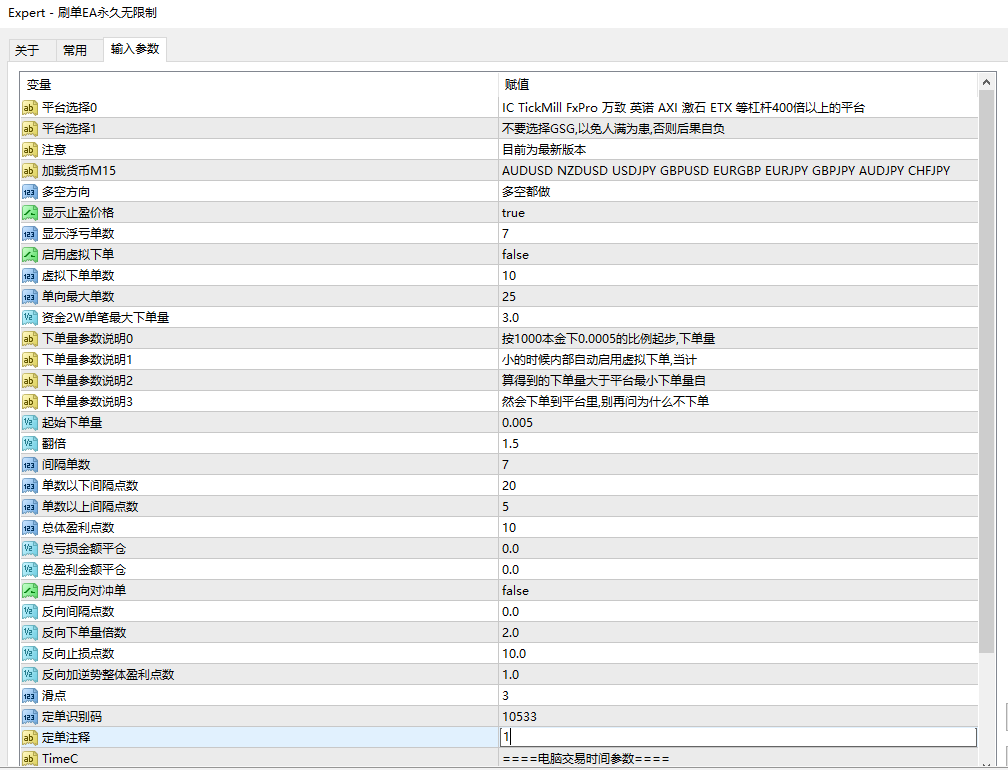The height and width of the screenshot is (770, 1008).
Task: Click the 变量 column header
Action: (x=259, y=85)
